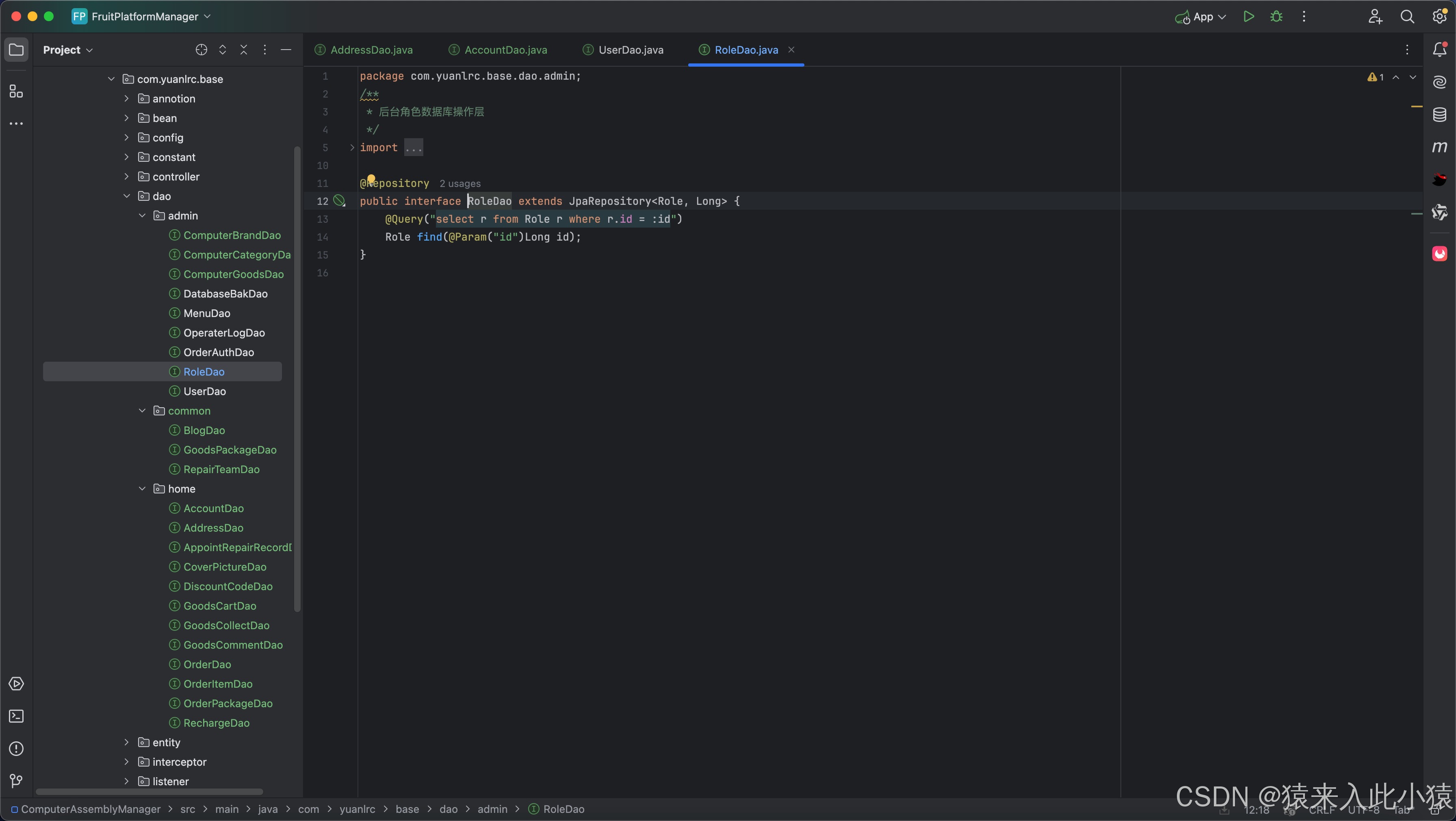Click the intention lightbulb near @Repository

(x=371, y=179)
